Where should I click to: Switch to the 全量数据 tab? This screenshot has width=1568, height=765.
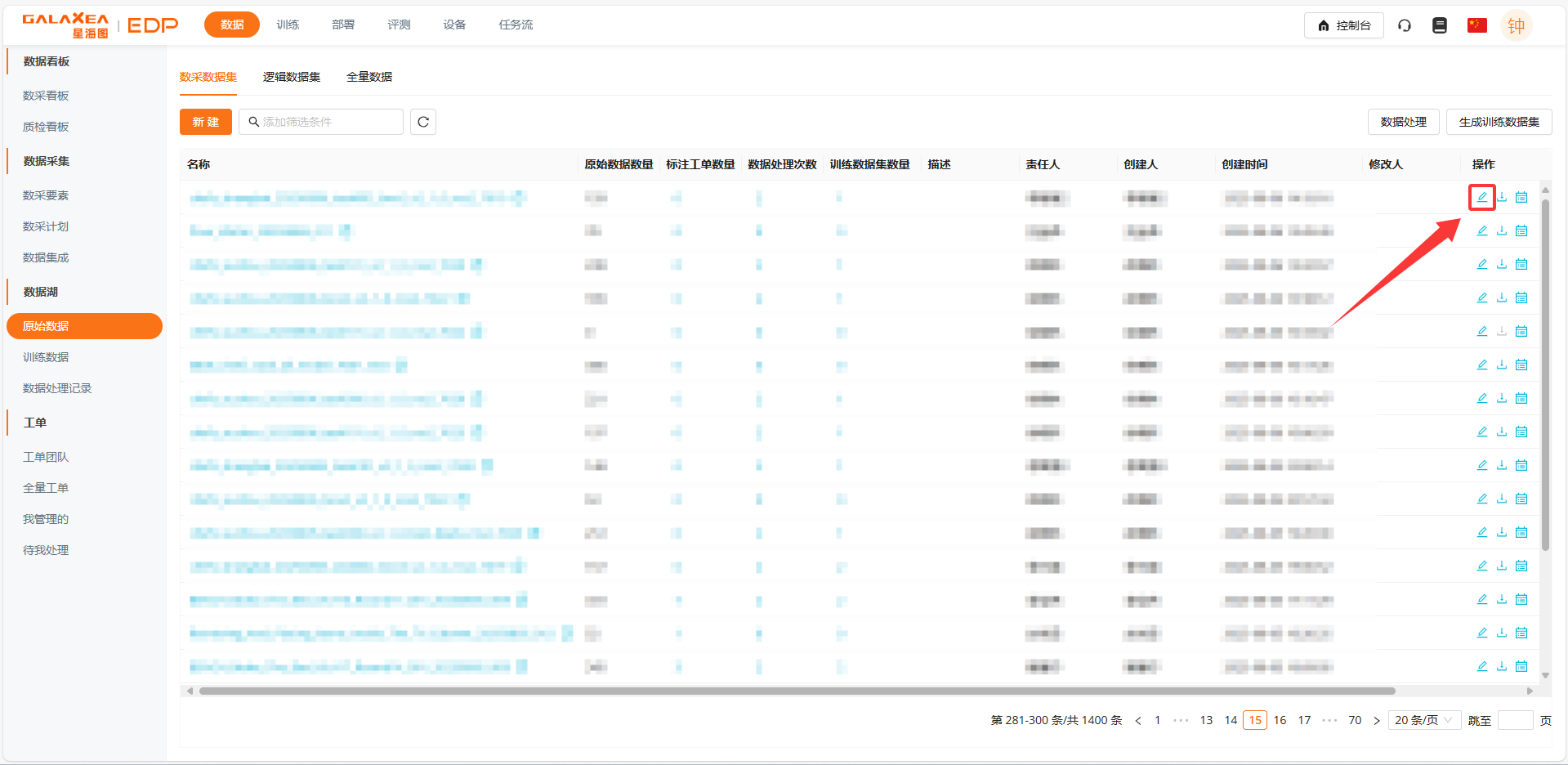point(369,77)
